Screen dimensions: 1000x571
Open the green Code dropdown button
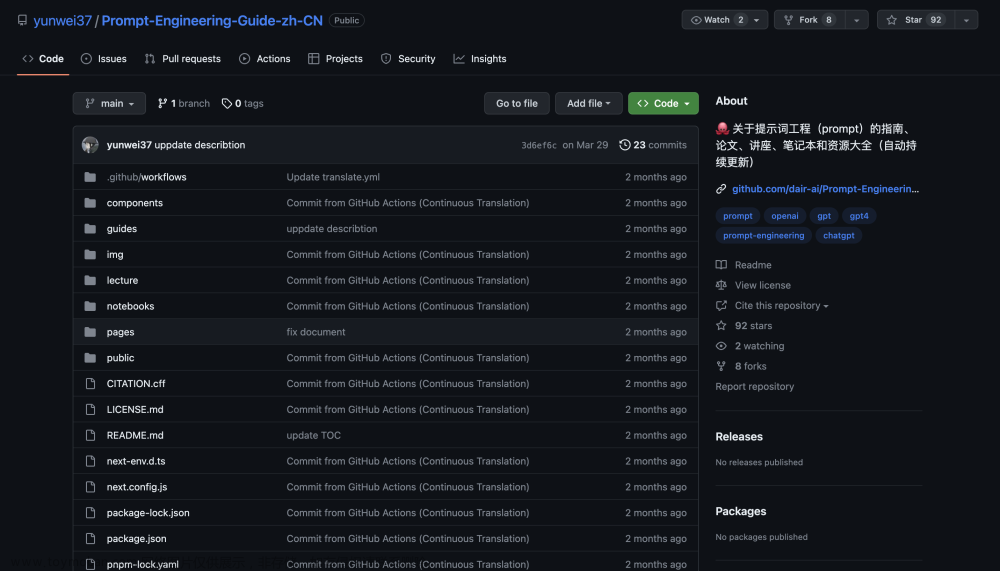[x=663, y=103]
